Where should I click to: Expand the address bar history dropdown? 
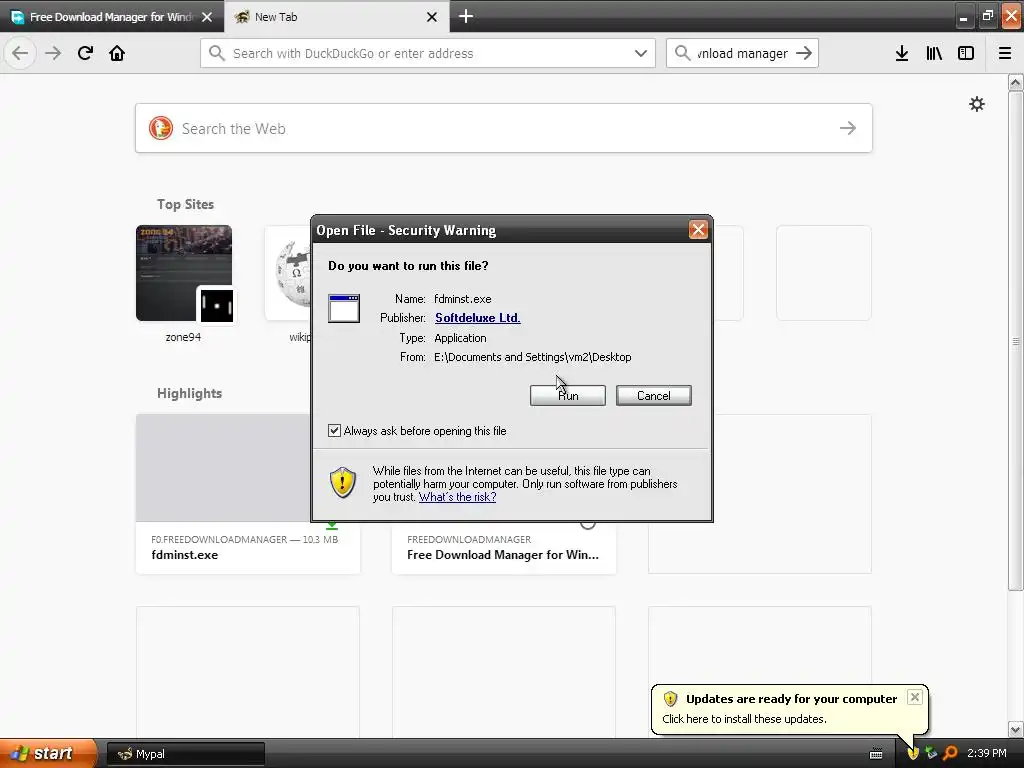(641, 53)
